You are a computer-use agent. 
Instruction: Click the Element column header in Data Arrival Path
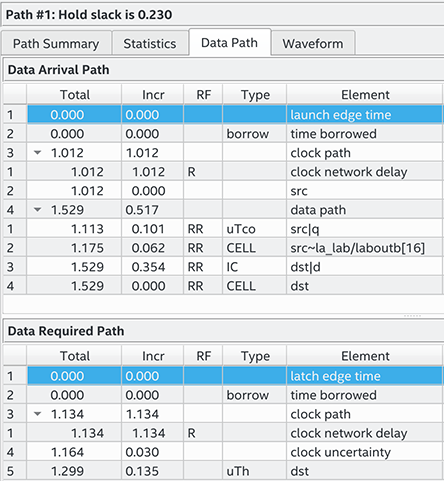click(365, 95)
